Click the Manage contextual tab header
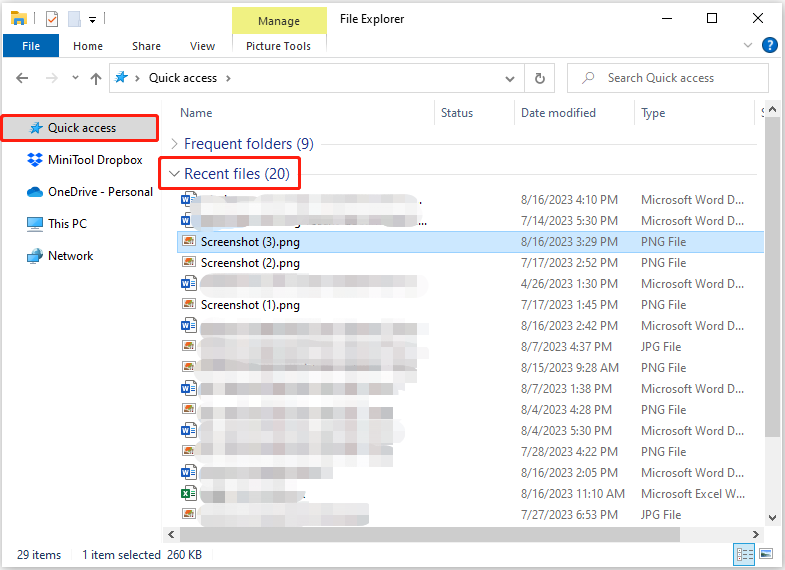The width and height of the screenshot is (785, 570). click(279, 21)
